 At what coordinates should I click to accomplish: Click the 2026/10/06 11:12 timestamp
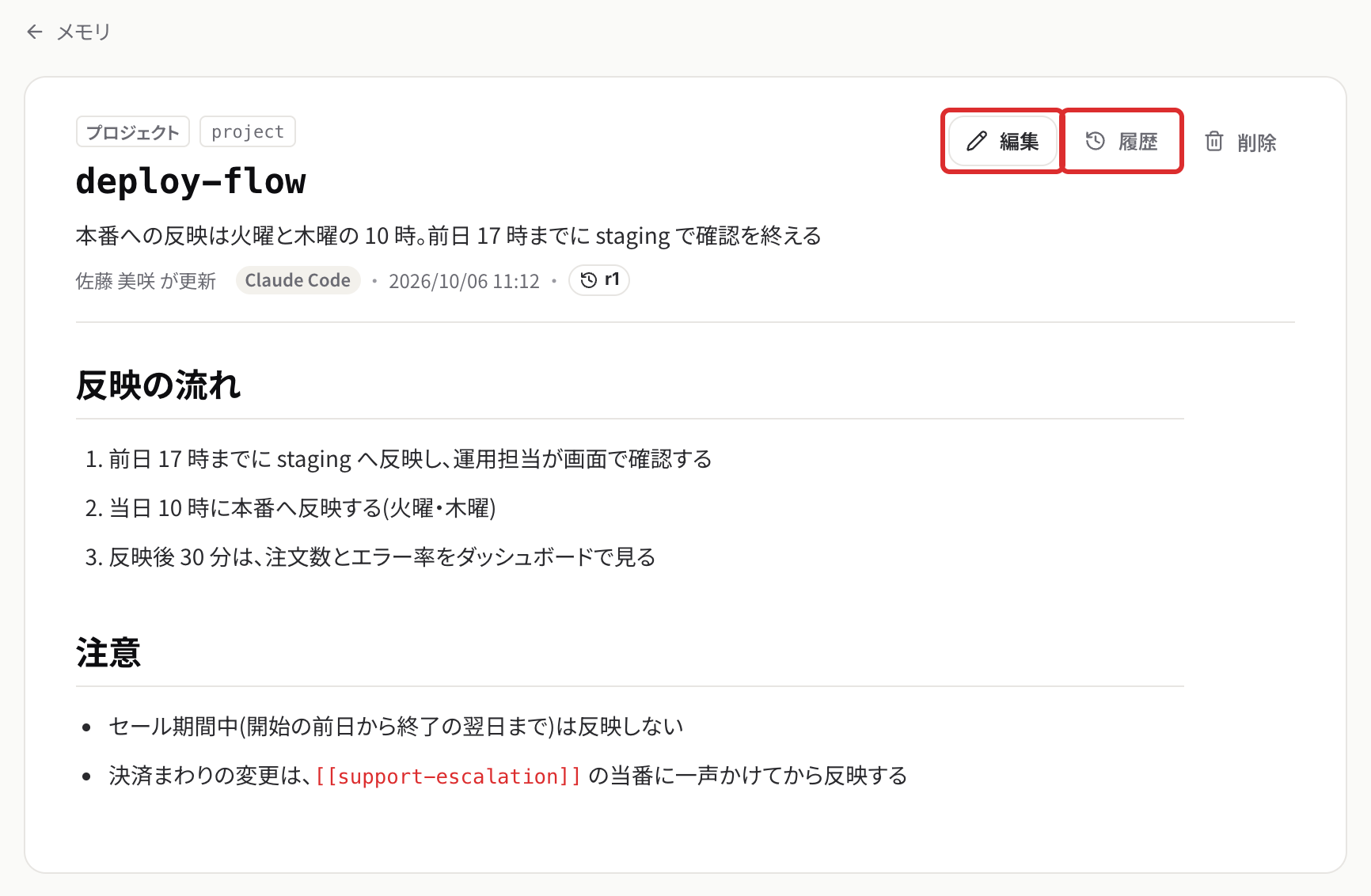464,282
